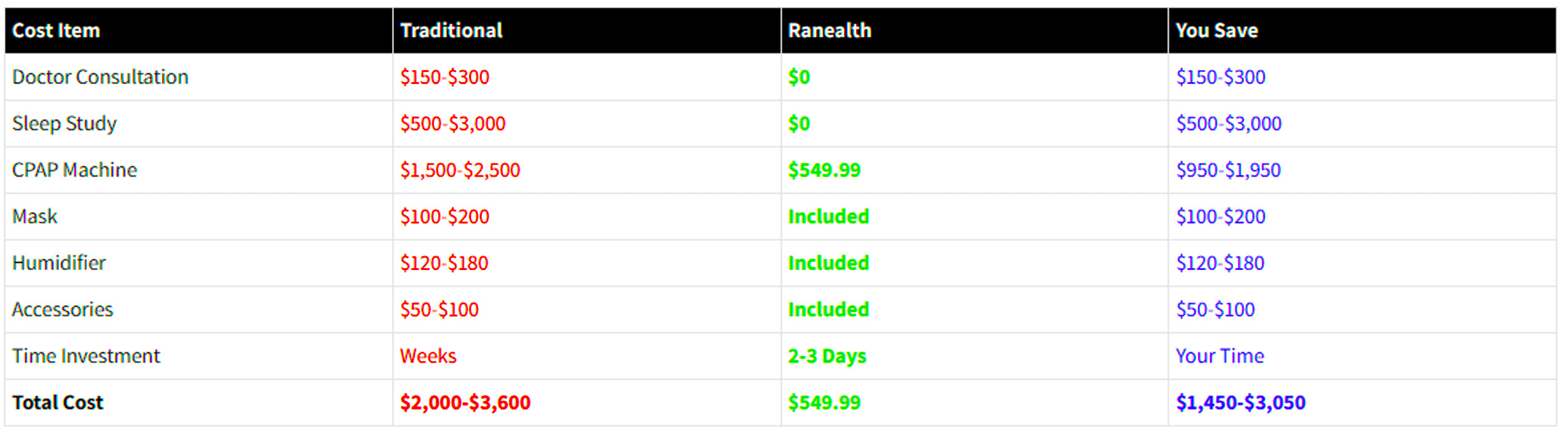Select the Doctor Consultation row label
This screenshot has width=1568, height=438.
[x=100, y=77]
